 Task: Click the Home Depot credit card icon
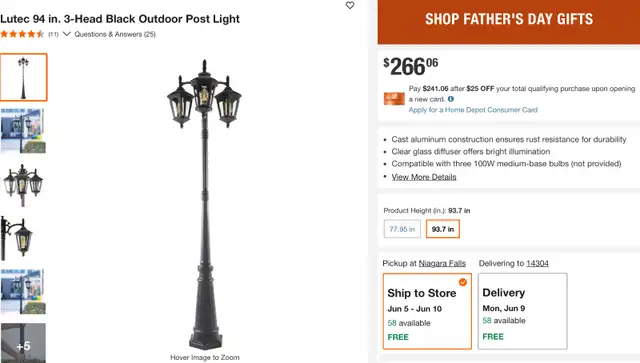[394, 99]
